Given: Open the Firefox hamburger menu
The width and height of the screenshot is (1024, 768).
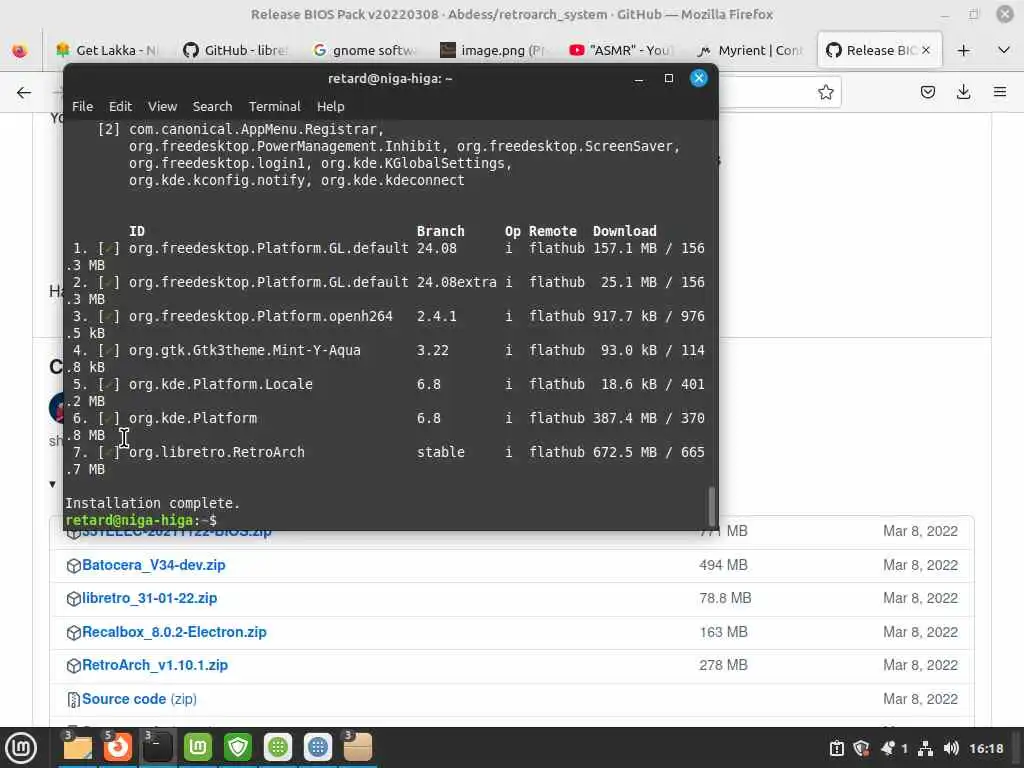Looking at the screenshot, I should 1000,92.
